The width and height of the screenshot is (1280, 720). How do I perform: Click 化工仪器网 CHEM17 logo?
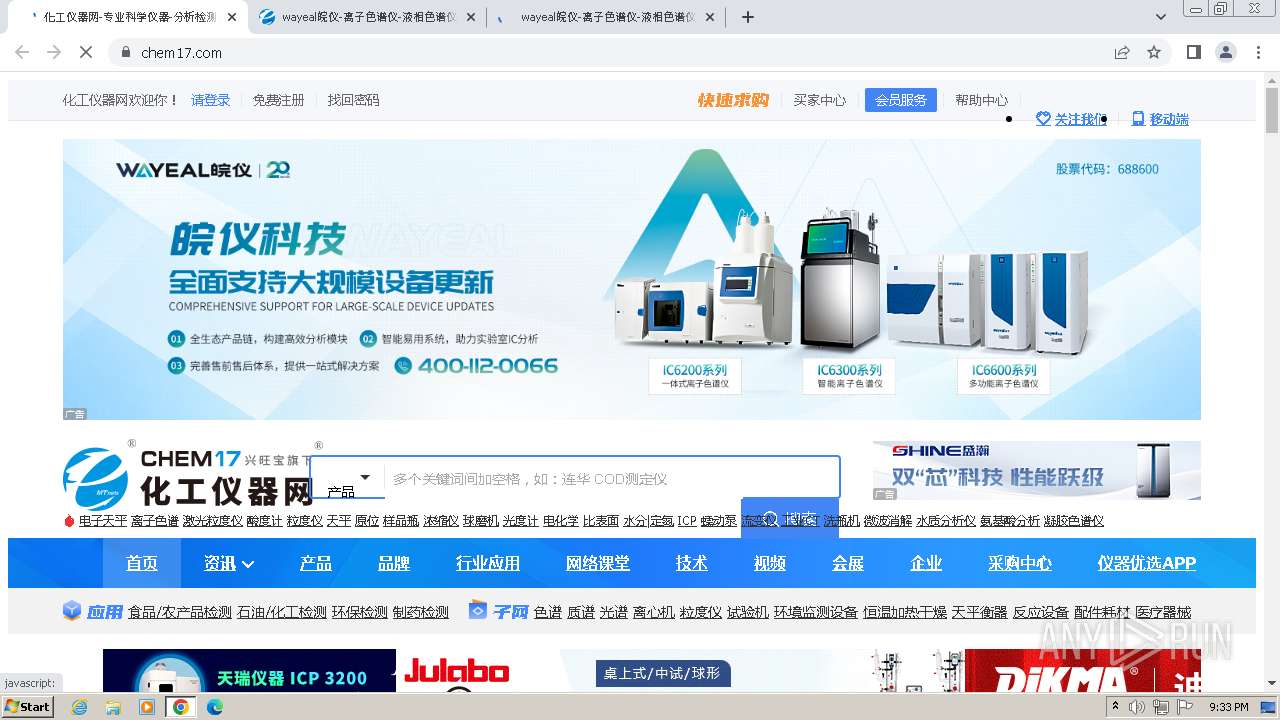click(x=188, y=477)
